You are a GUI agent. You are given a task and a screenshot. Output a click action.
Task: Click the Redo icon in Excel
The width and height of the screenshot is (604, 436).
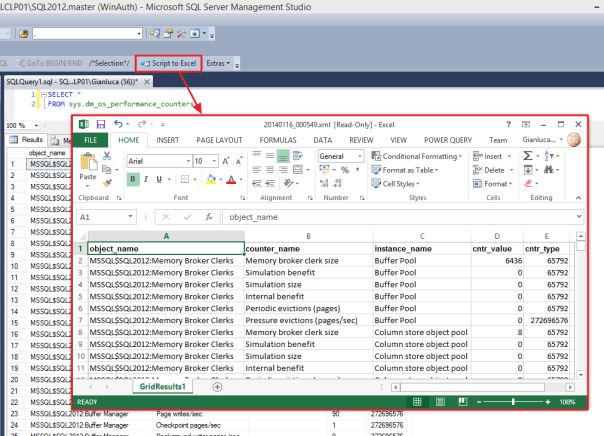coord(142,124)
